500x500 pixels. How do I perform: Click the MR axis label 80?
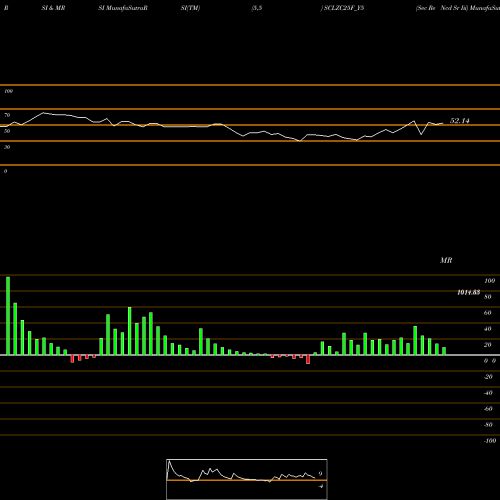488,297
